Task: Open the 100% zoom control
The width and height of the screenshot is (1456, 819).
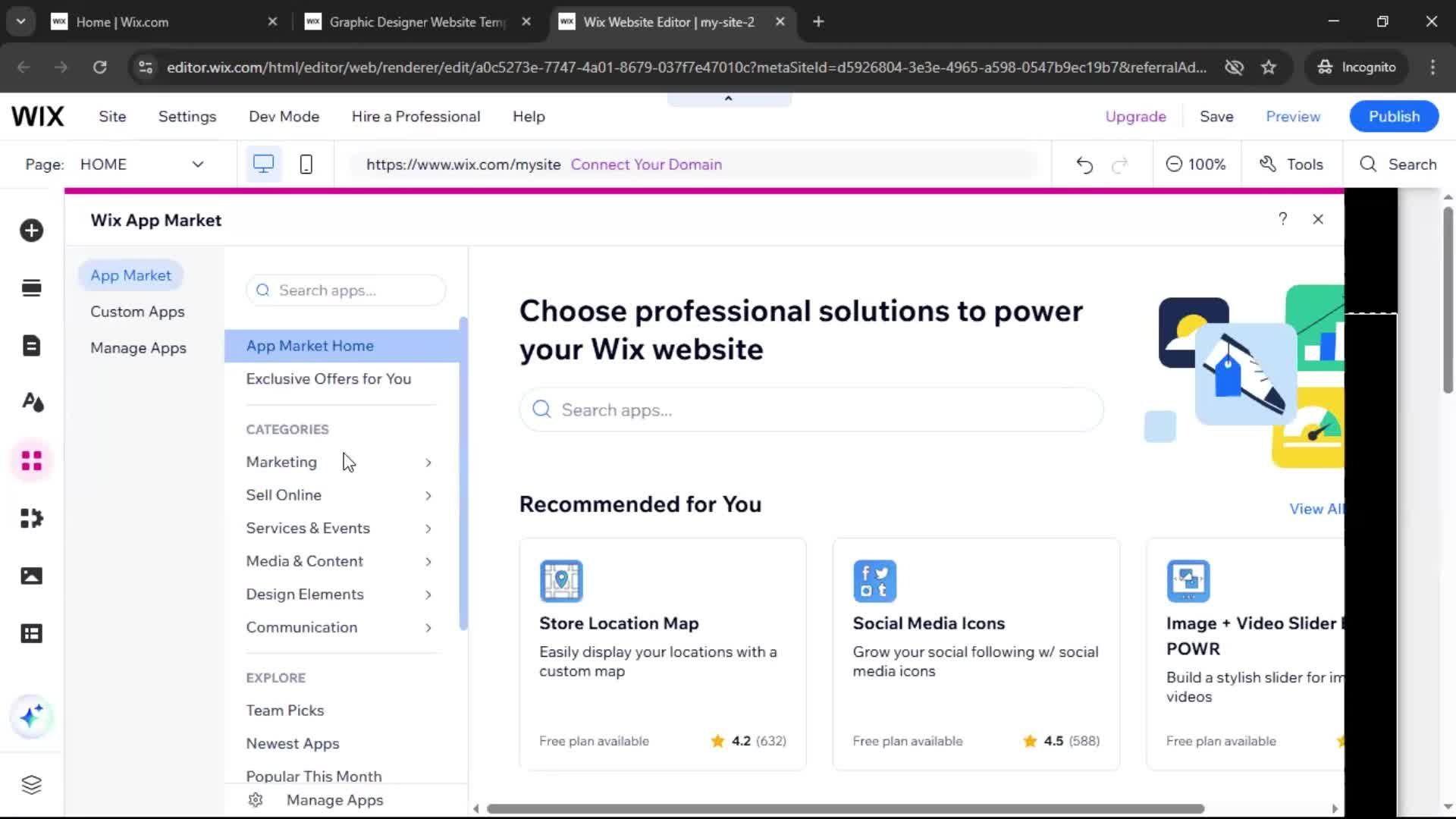Action: click(1195, 165)
